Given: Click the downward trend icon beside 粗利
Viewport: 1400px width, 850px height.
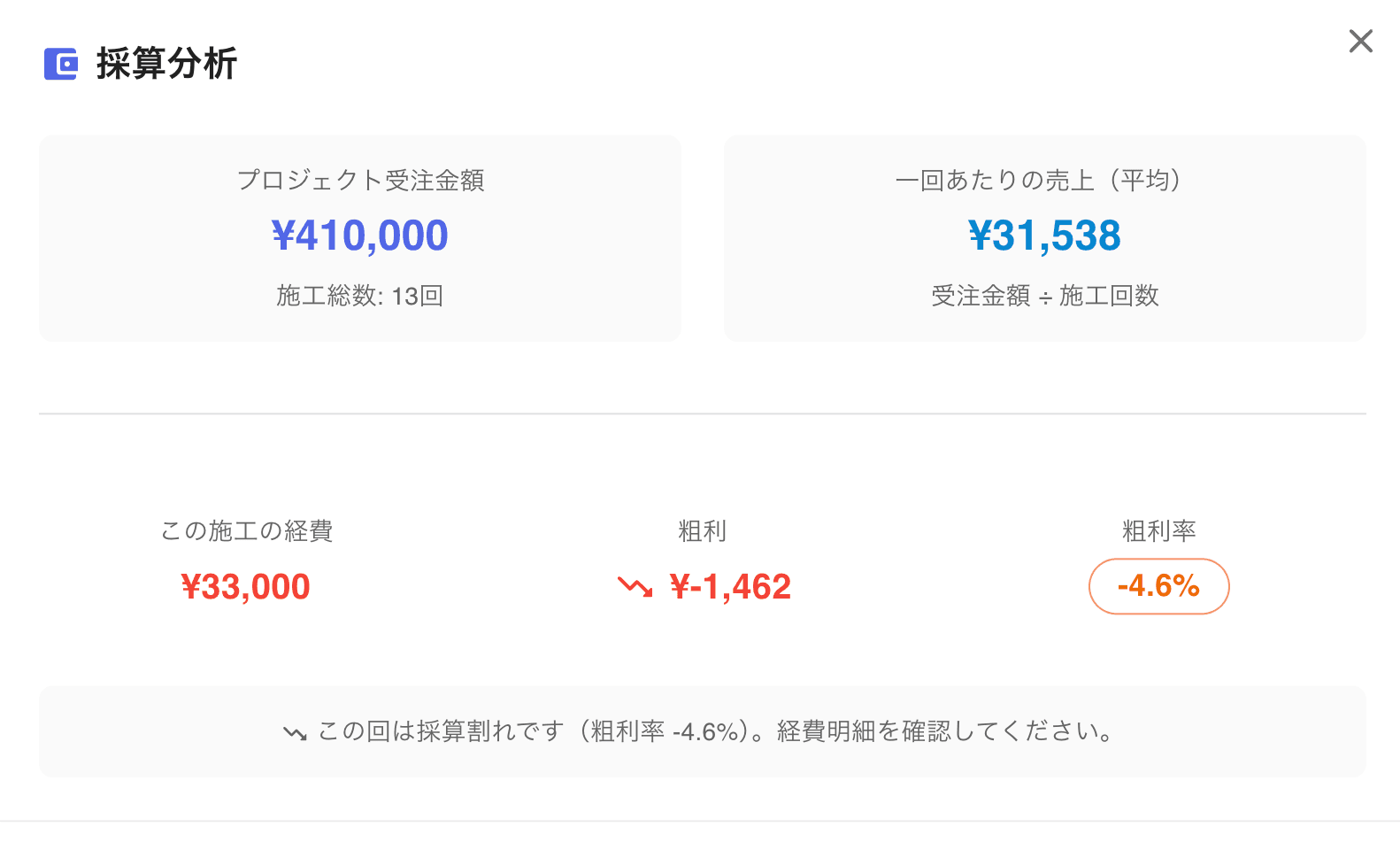Looking at the screenshot, I should (x=635, y=586).
